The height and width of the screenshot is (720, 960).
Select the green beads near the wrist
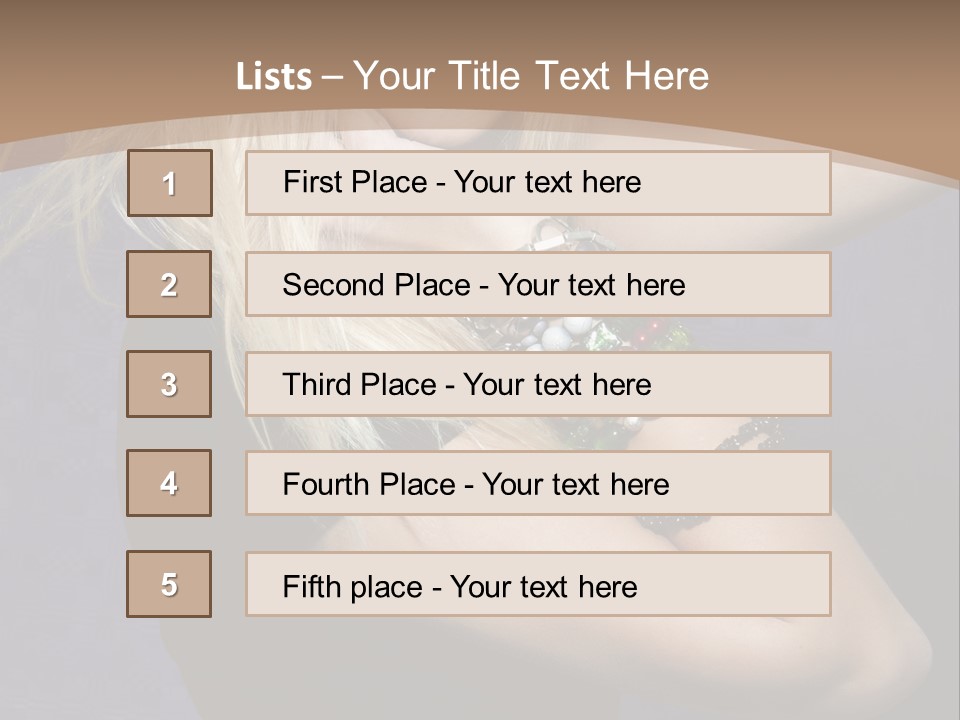[600, 432]
